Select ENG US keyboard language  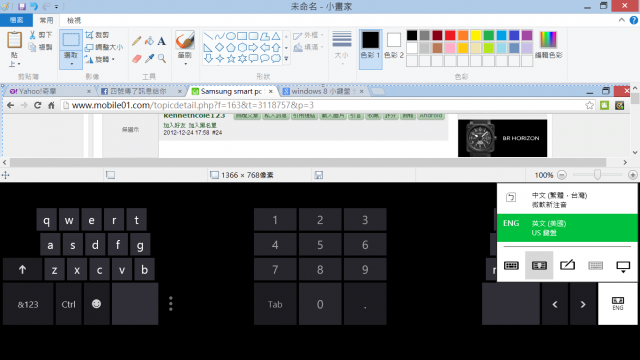click(567, 228)
